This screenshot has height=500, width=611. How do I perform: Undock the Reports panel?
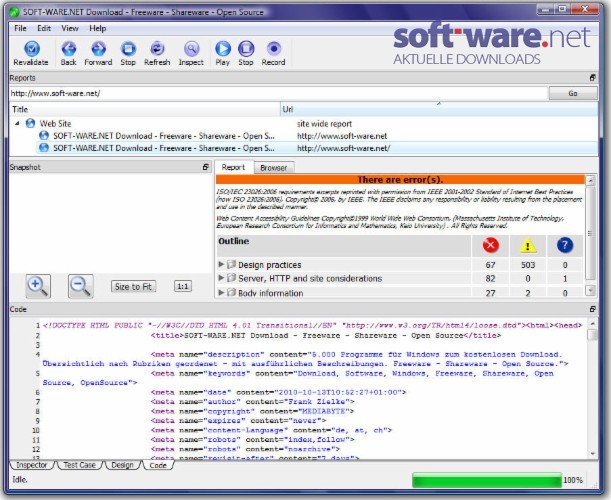pos(593,78)
